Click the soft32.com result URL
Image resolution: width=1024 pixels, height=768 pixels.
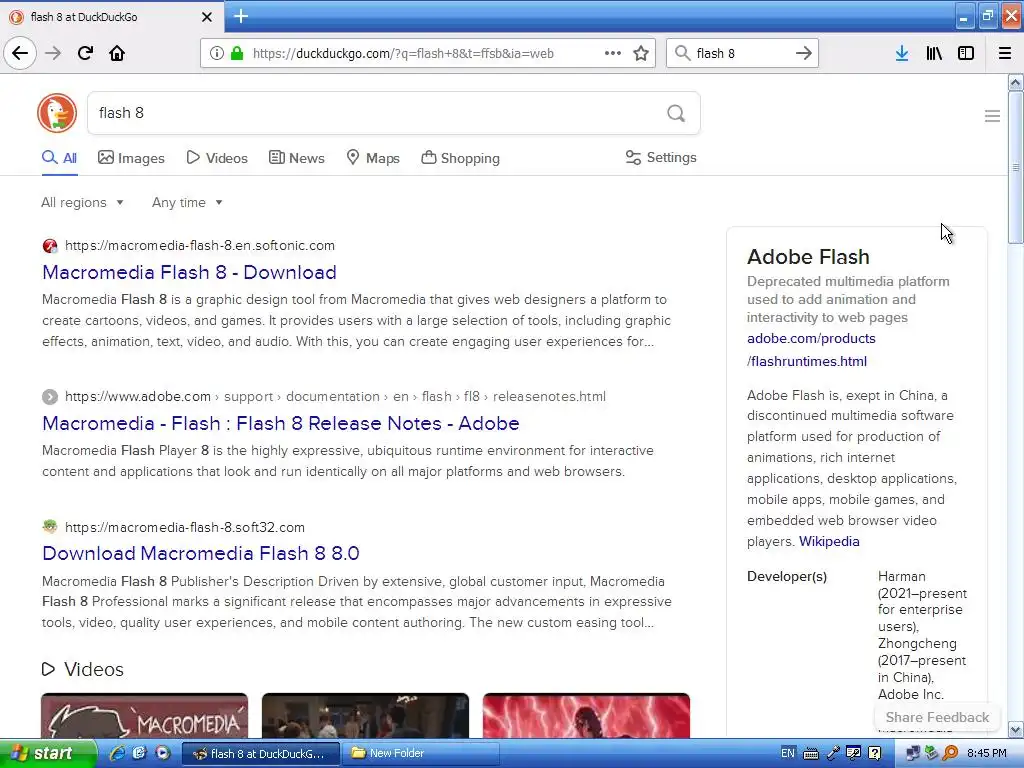click(x=185, y=527)
